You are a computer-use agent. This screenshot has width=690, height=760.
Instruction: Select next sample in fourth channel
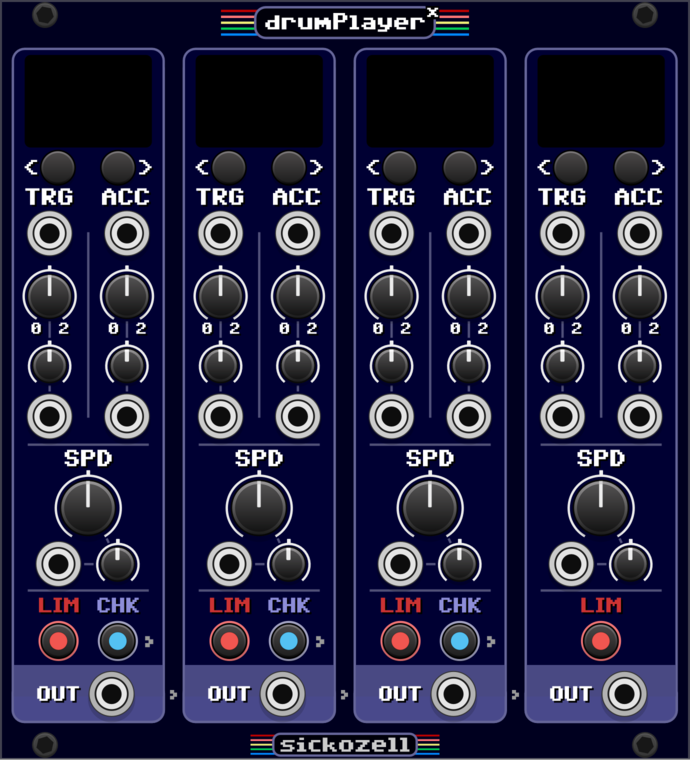(631, 167)
